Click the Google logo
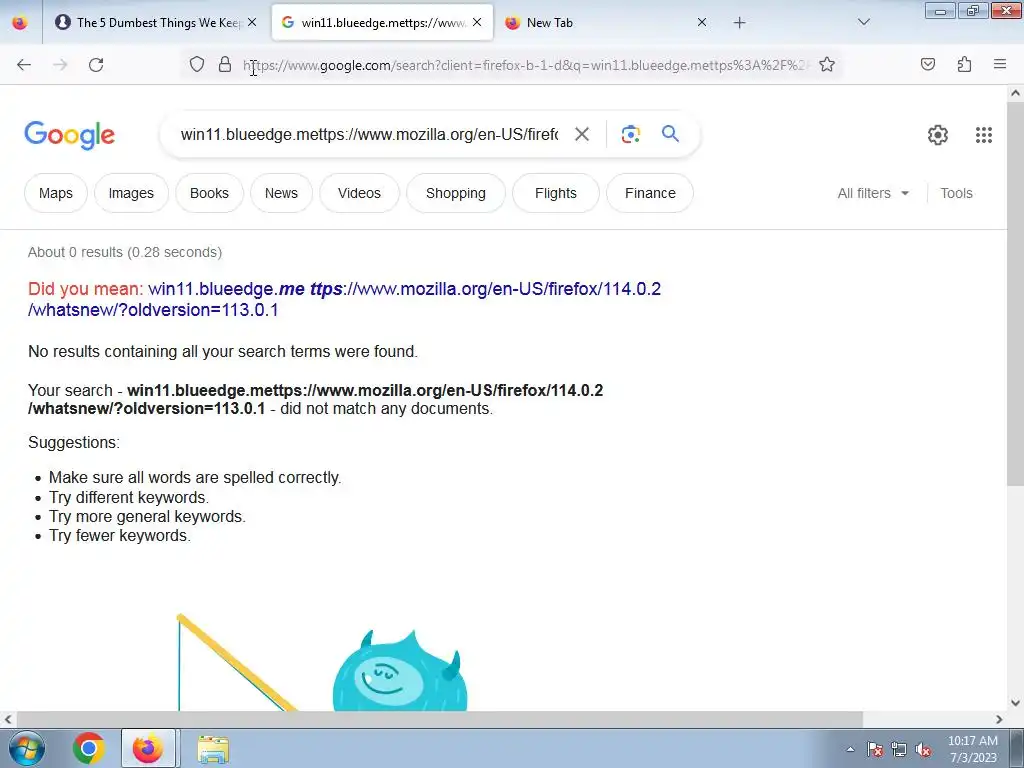Screen dimensions: 1024x768 coord(69,135)
